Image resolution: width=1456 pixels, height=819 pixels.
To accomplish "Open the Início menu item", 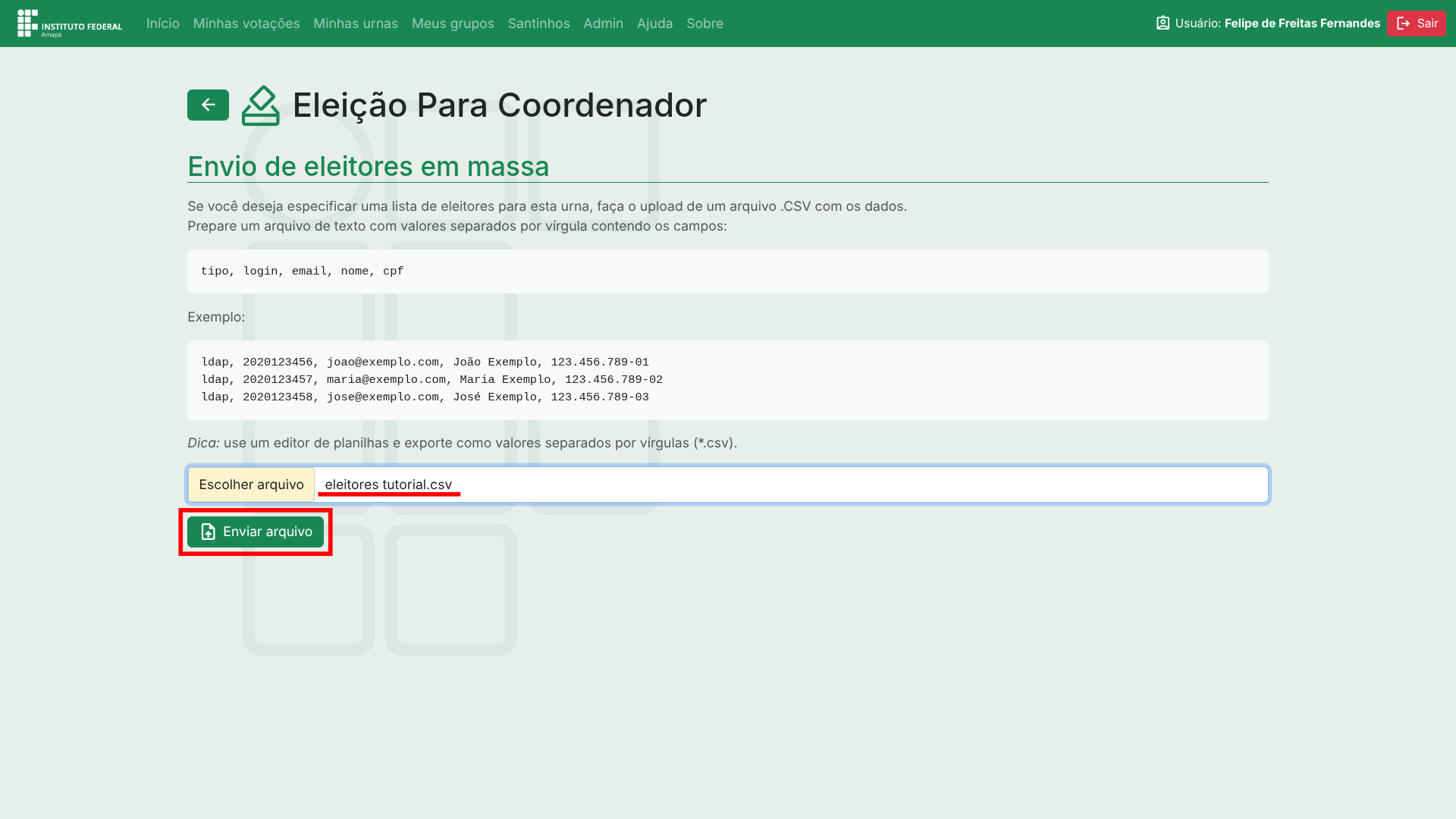I will (x=162, y=24).
